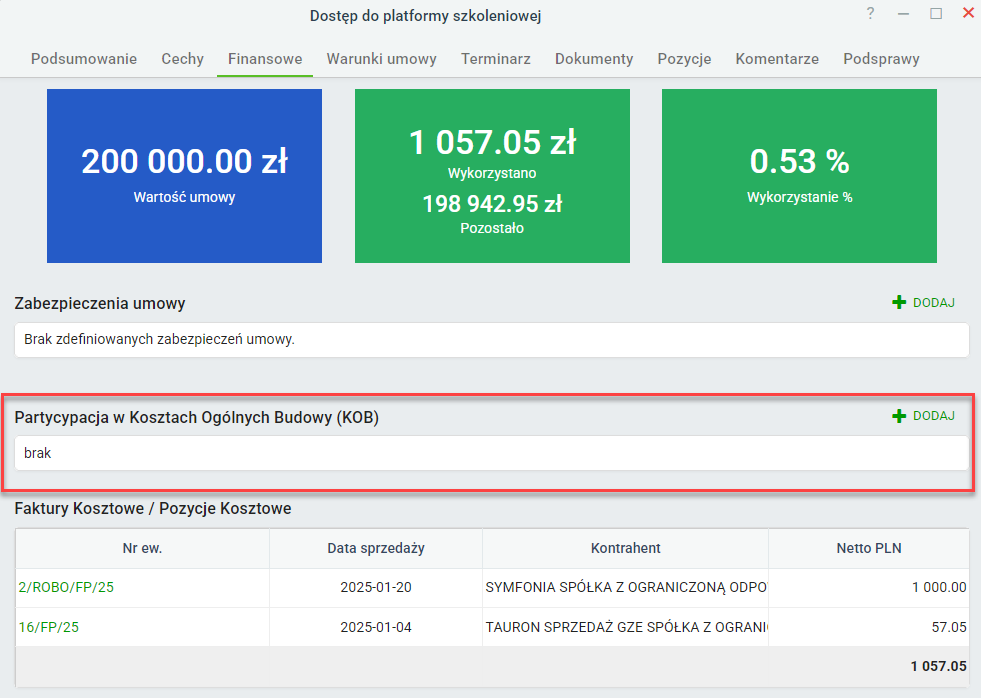981x698 pixels.
Task: Open the Terminarz tab
Action: point(496,59)
